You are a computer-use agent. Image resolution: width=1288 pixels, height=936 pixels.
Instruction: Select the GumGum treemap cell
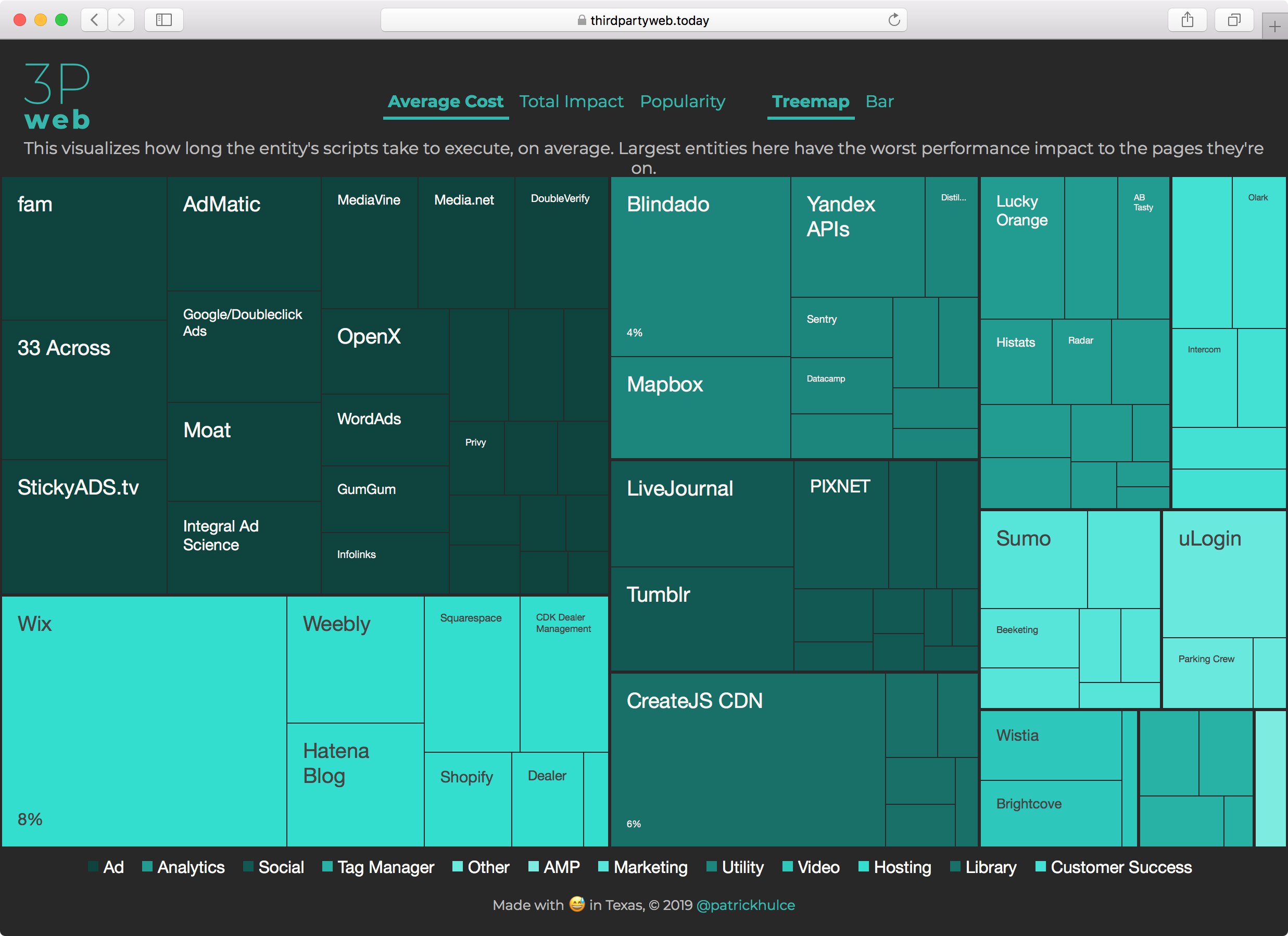click(x=385, y=499)
